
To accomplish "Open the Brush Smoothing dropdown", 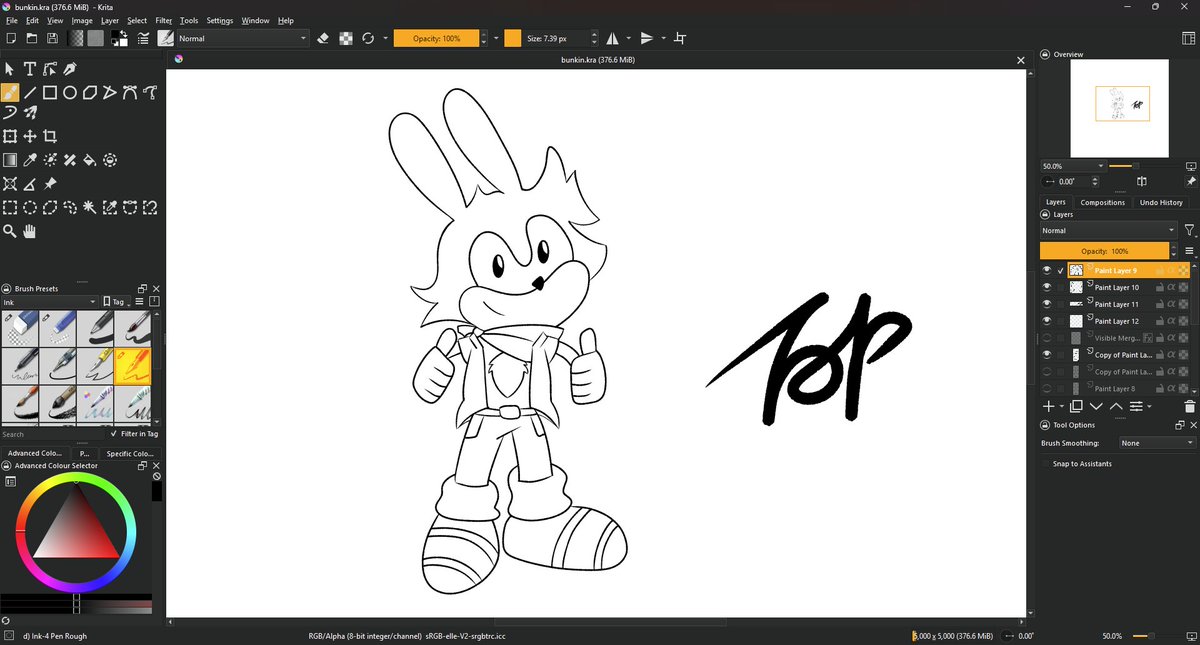I will (1157, 443).
